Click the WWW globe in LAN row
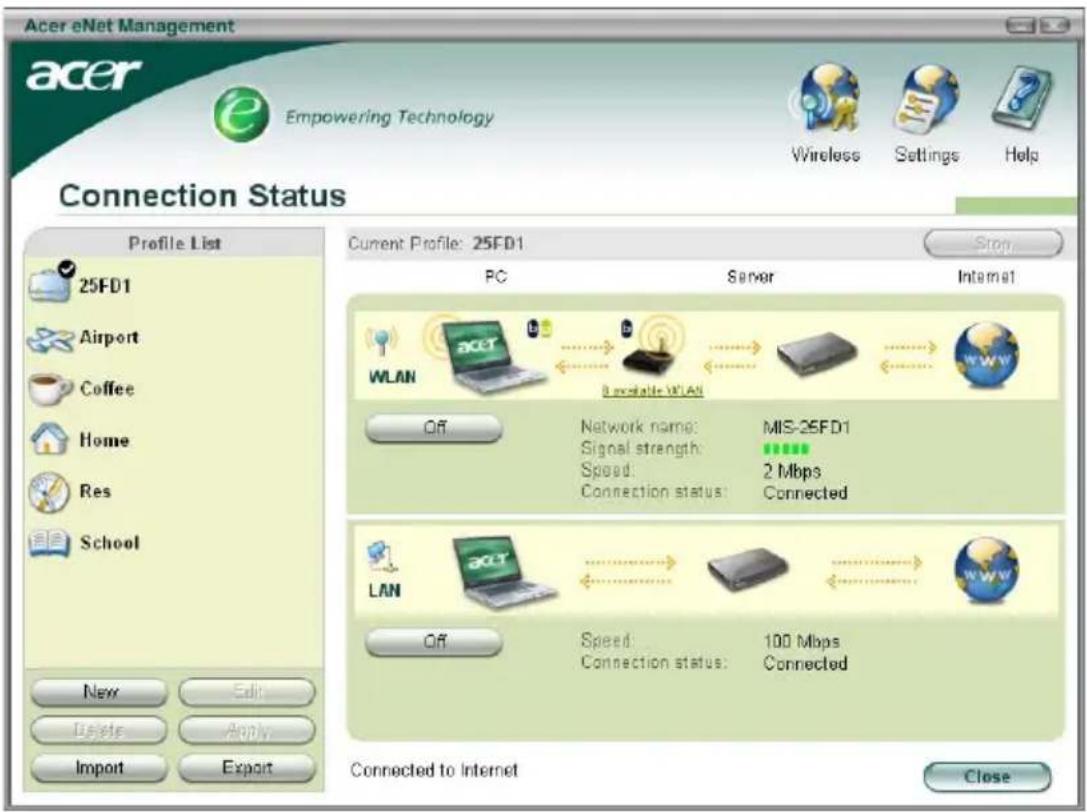 tap(986, 570)
